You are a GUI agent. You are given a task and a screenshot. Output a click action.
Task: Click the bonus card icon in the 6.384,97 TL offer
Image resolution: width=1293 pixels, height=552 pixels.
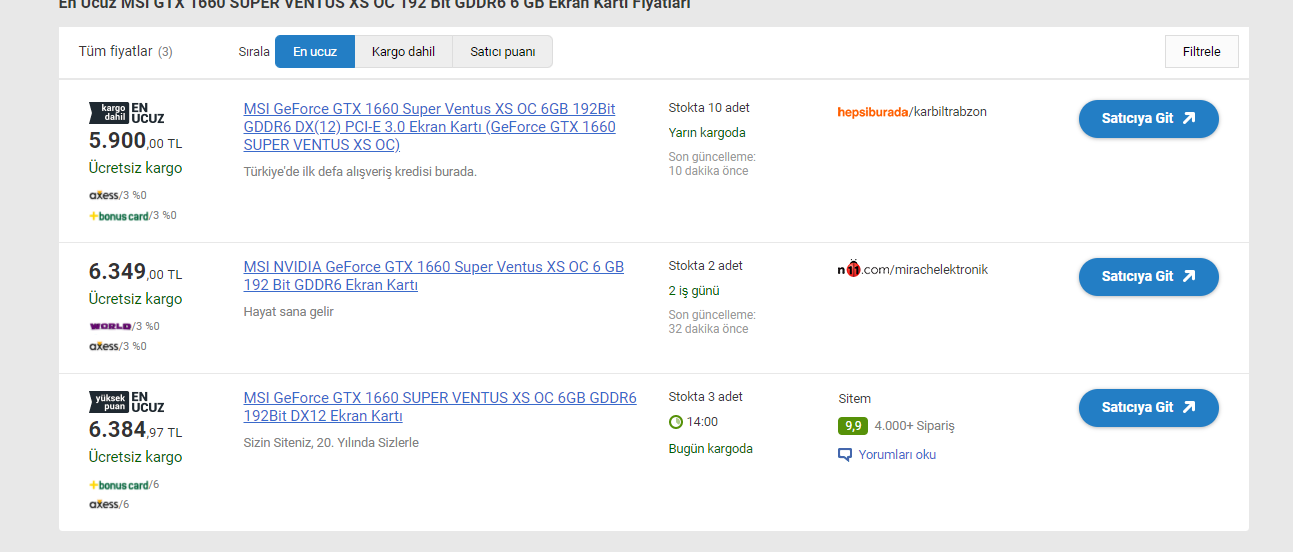[x=119, y=485]
